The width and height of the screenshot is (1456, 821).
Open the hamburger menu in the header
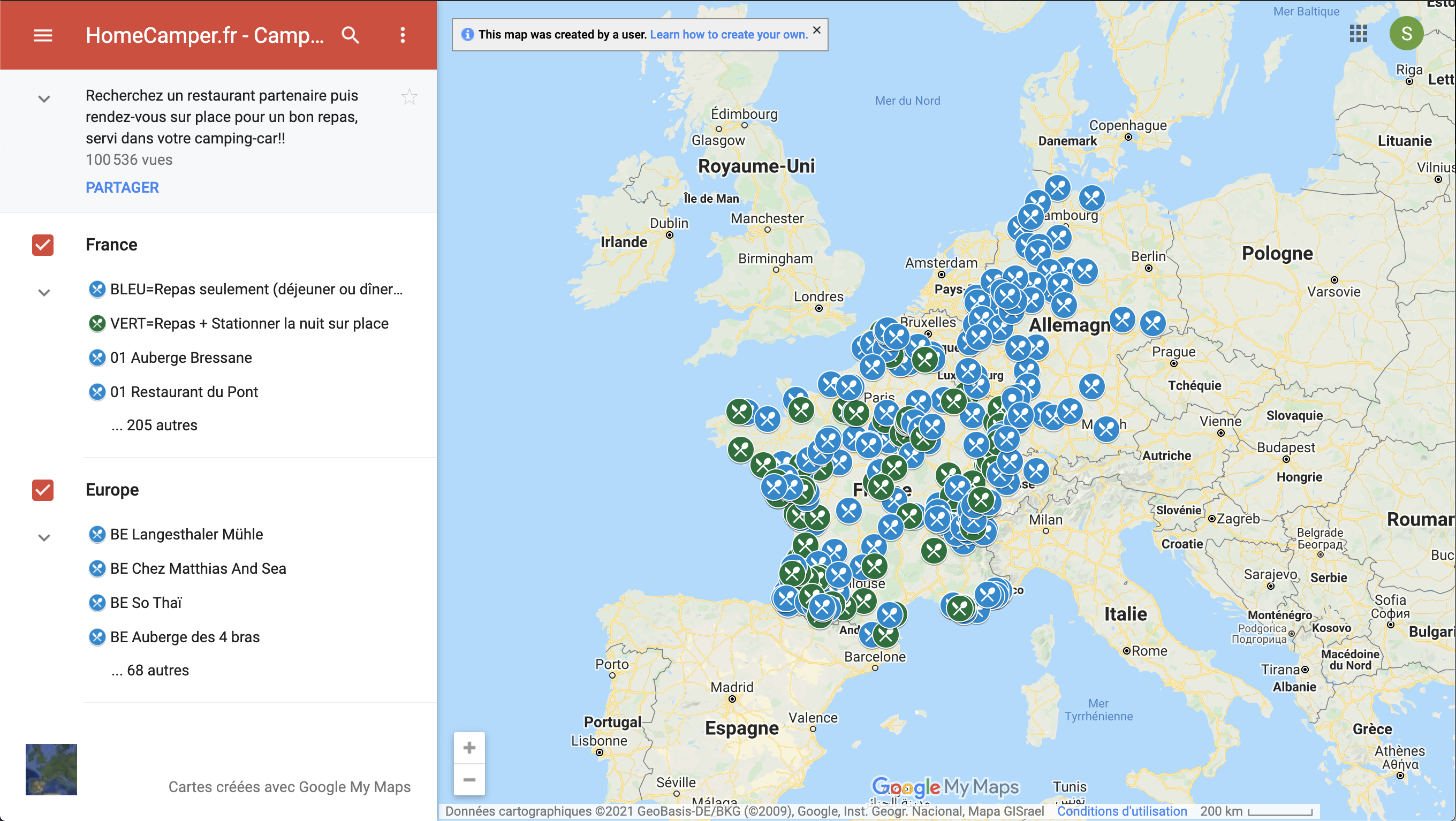coord(43,35)
